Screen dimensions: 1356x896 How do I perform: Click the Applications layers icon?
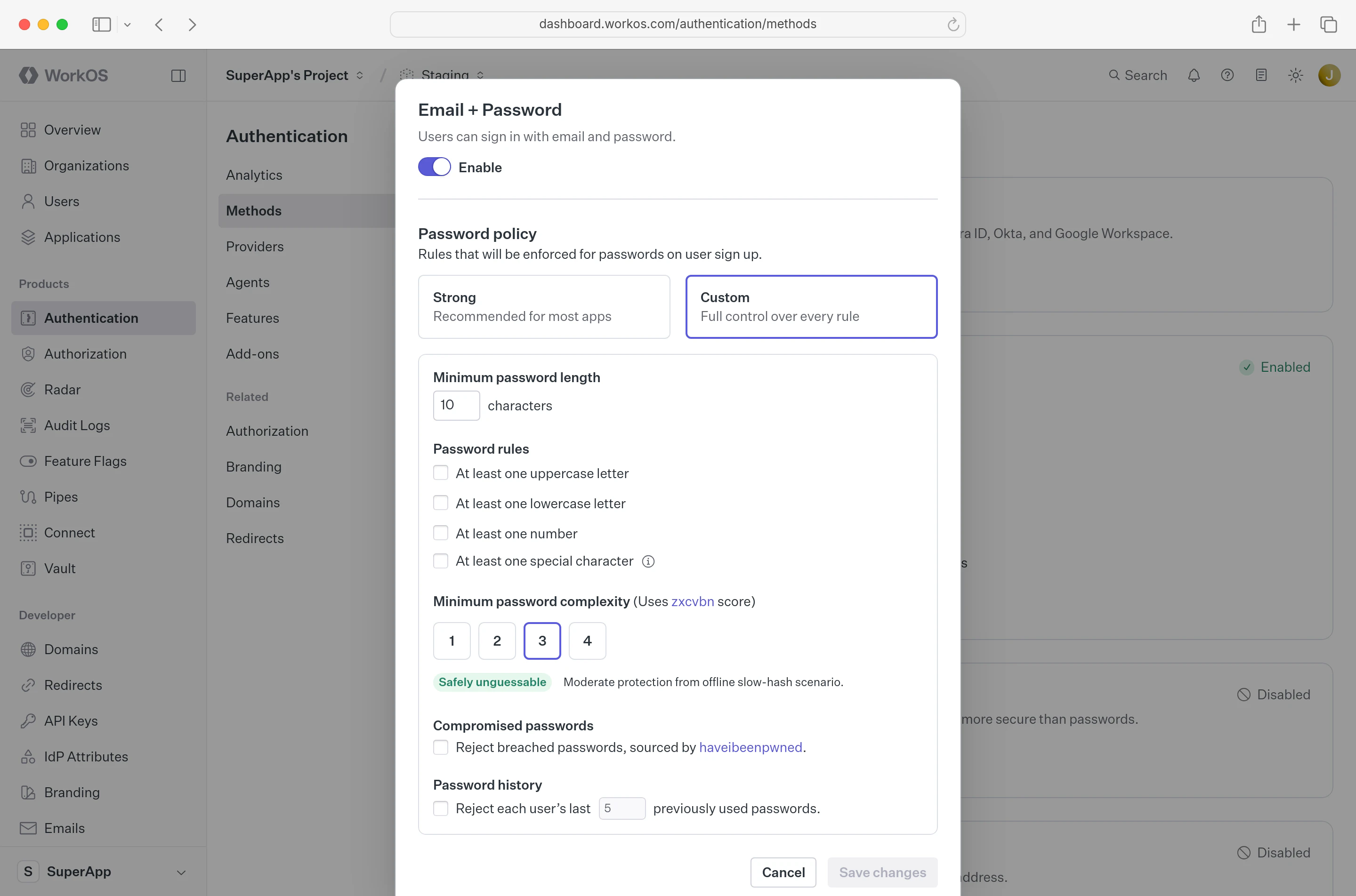28,237
